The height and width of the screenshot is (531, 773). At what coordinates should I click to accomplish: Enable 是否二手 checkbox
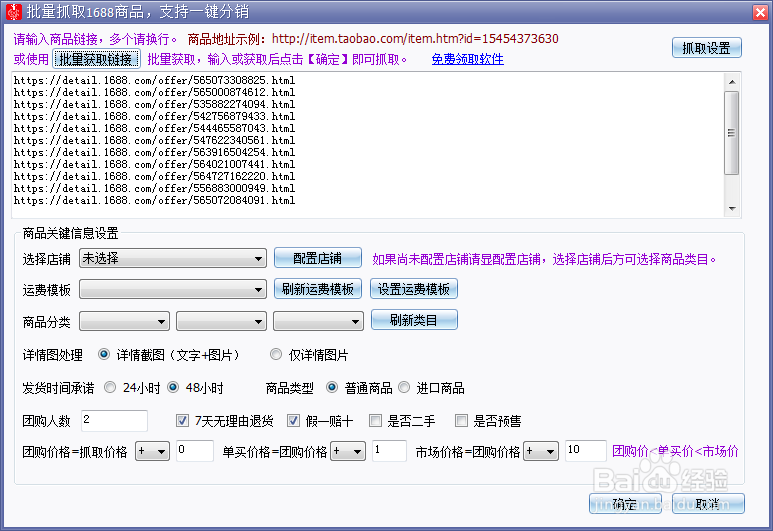375,421
